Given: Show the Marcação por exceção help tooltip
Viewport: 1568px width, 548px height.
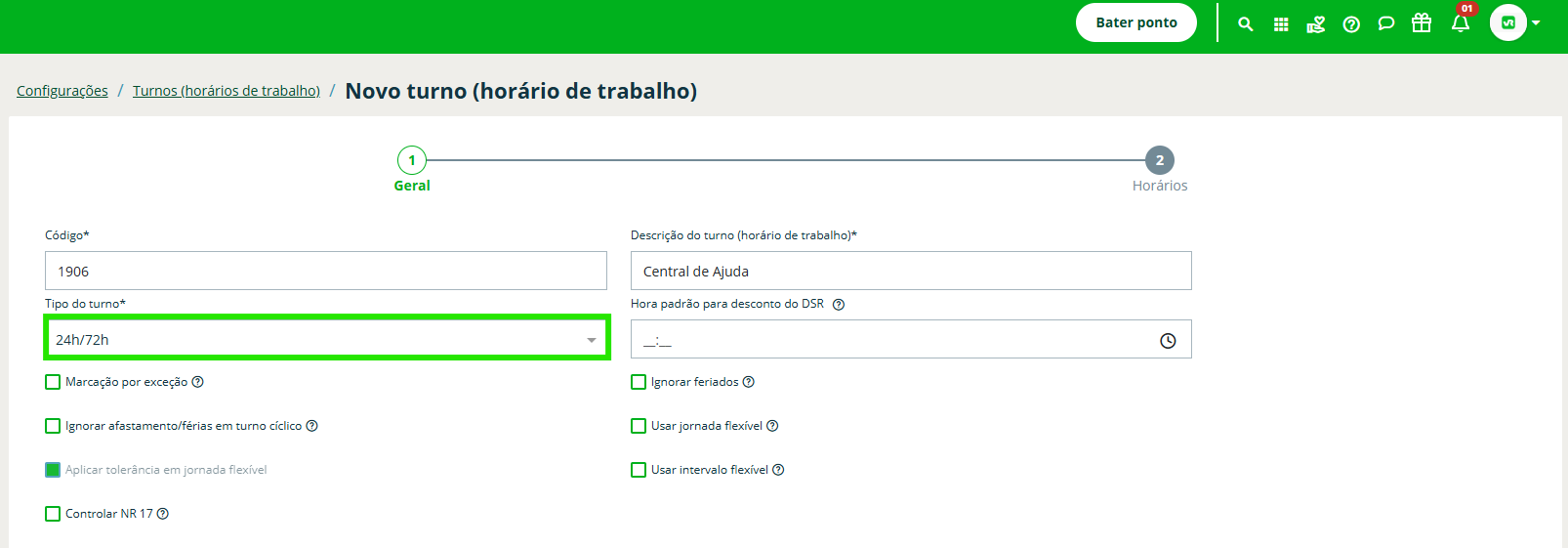Looking at the screenshot, I should coord(197,382).
